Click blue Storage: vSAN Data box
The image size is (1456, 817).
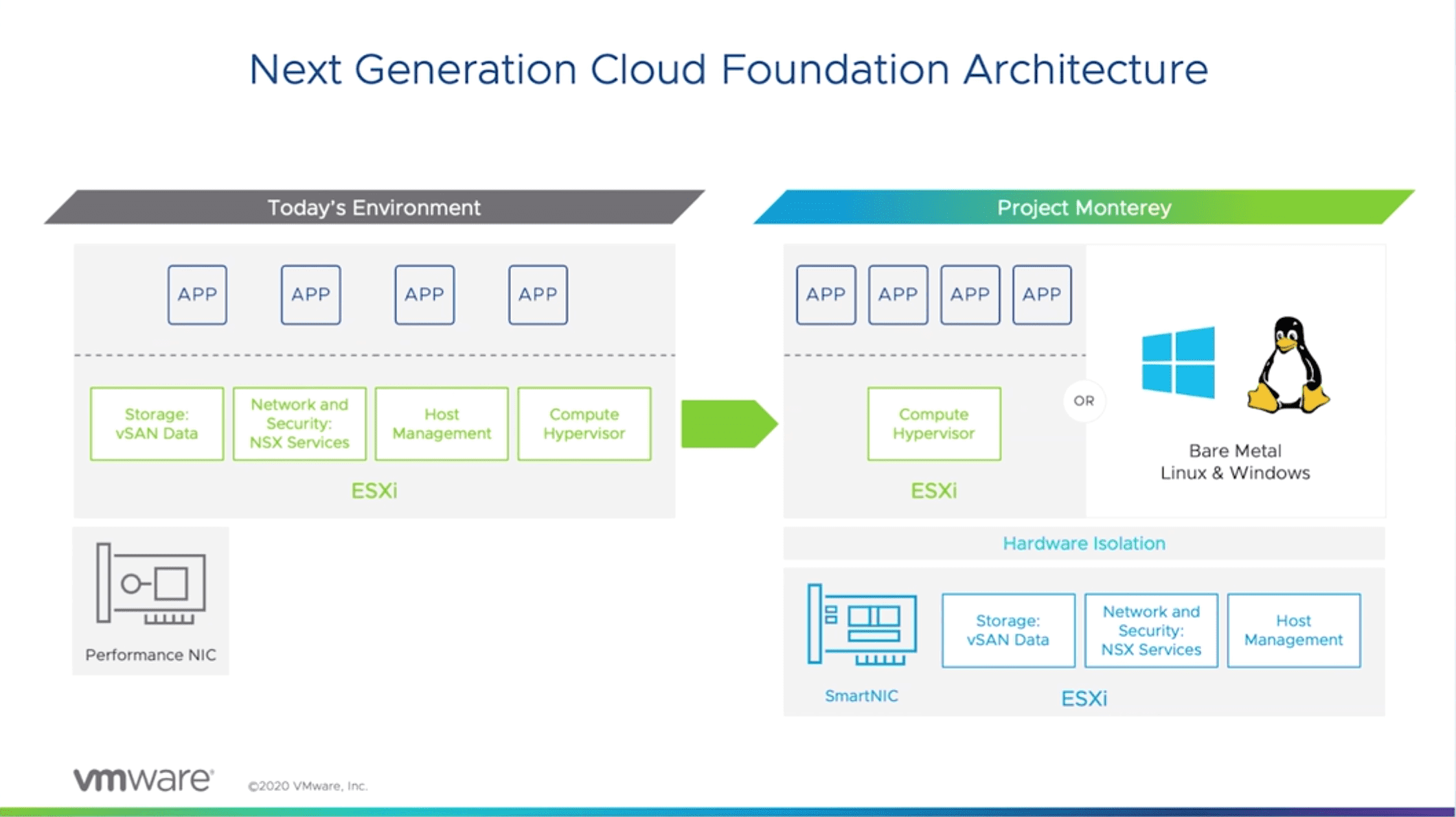(x=1008, y=630)
